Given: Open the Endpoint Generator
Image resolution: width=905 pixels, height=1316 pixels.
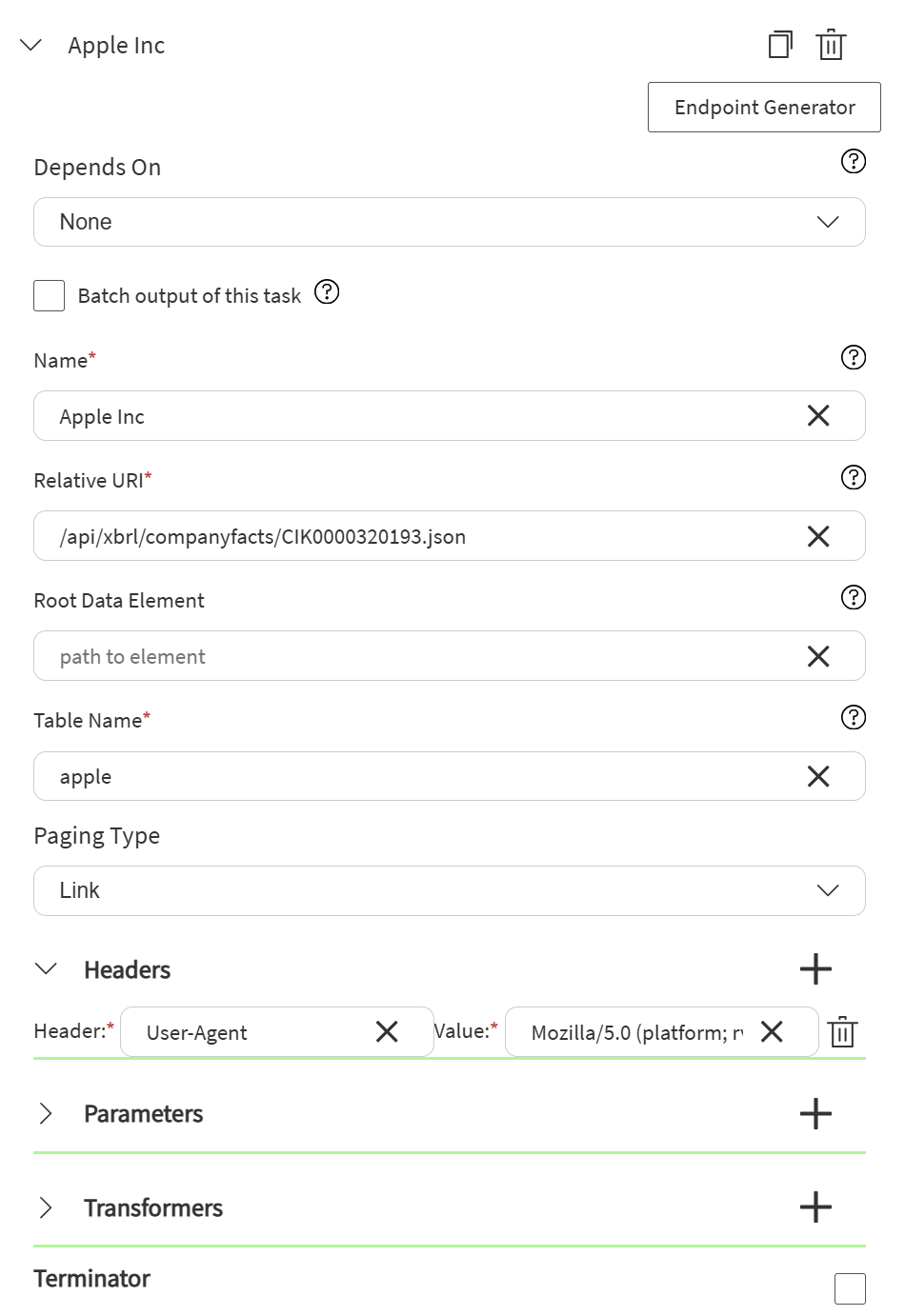Looking at the screenshot, I should (764, 108).
